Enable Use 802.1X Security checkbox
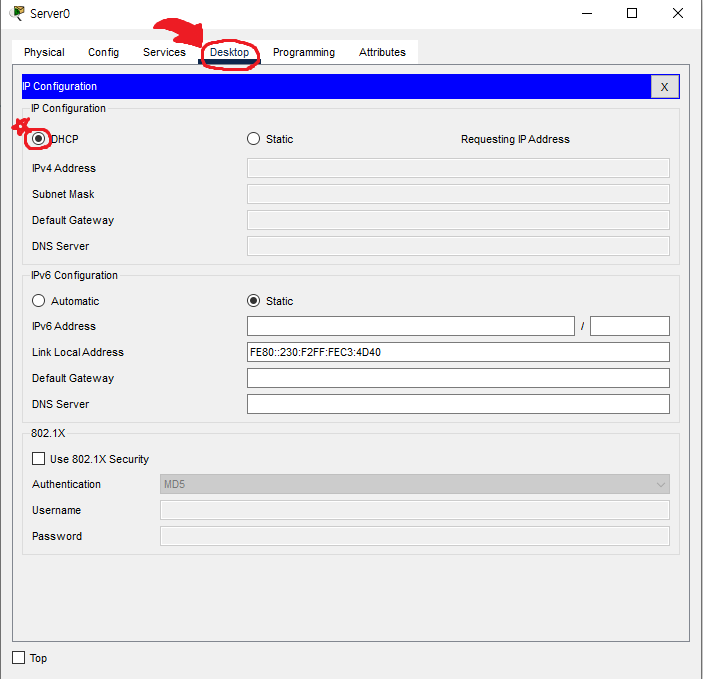Viewport: 703px width, 679px height. click(x=39, y=459)
